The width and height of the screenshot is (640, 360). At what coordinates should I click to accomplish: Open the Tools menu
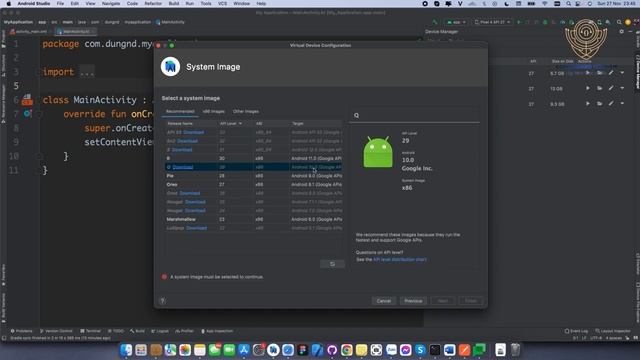[206, 4]
